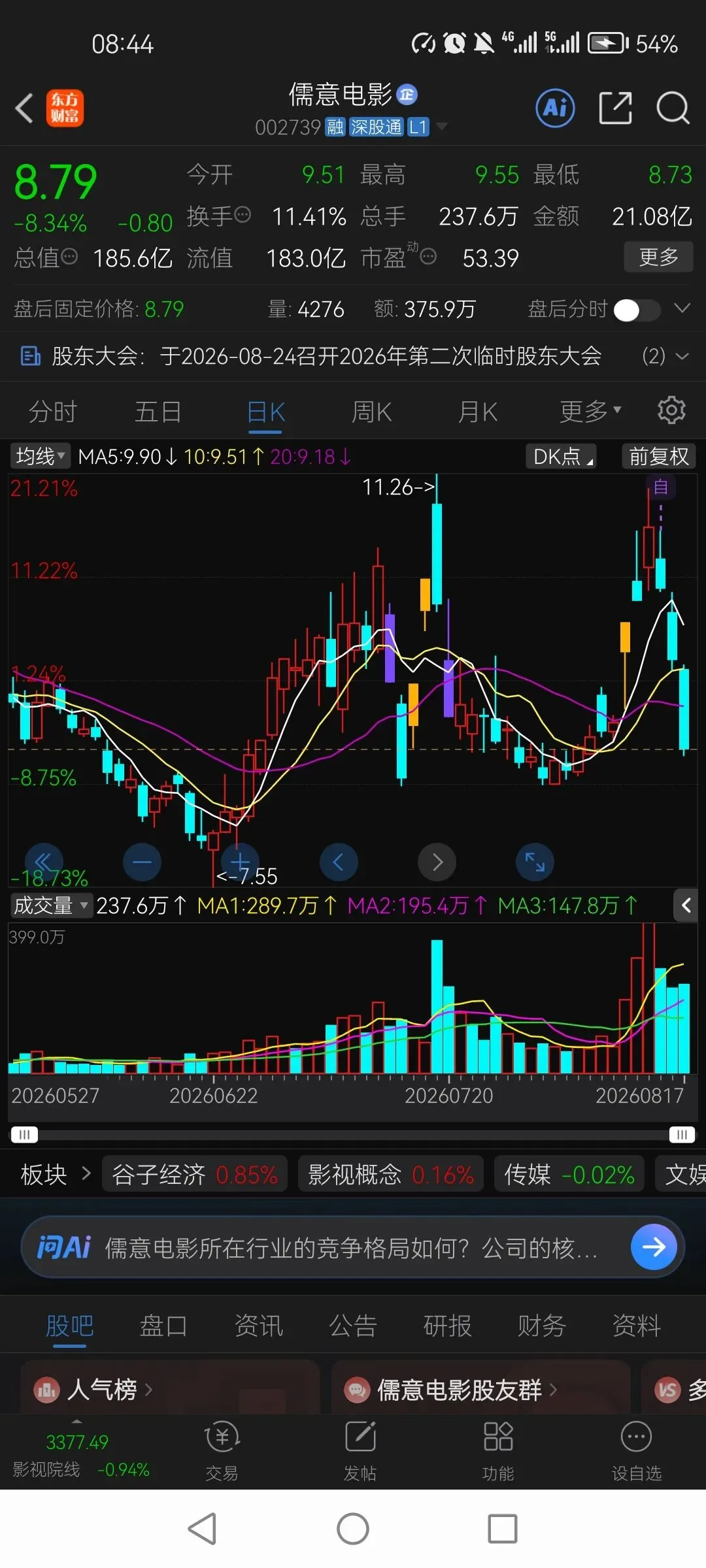Expand the 更多 period dropdown
The height and width of the screenshot is (1568, 706).
coord(590,411)
